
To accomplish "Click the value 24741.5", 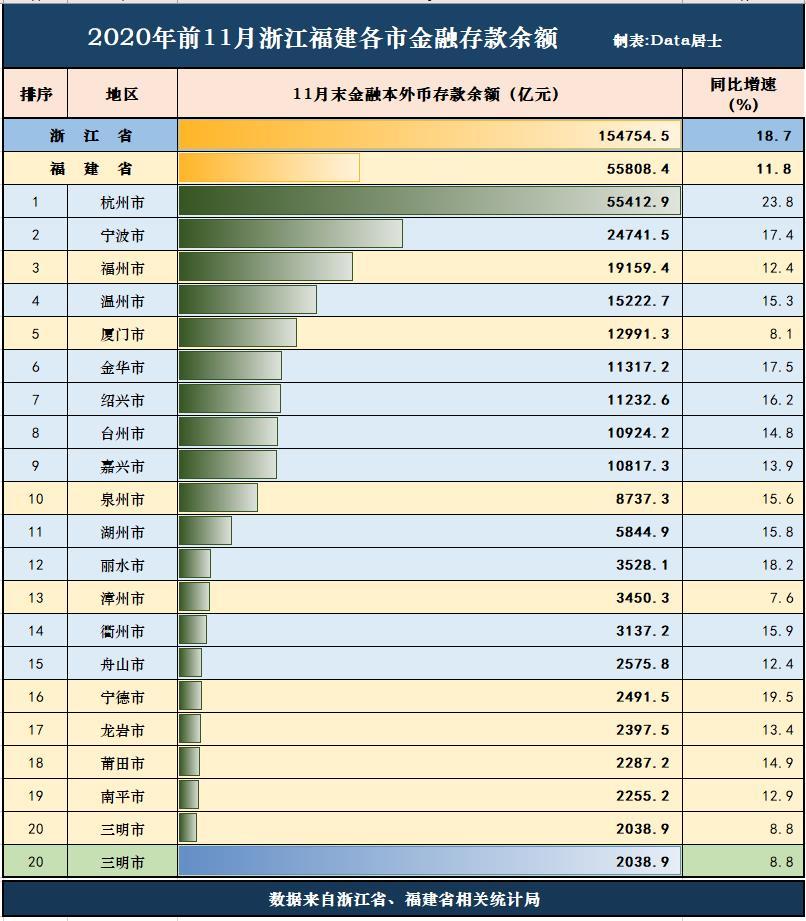I will pos(638,234).
